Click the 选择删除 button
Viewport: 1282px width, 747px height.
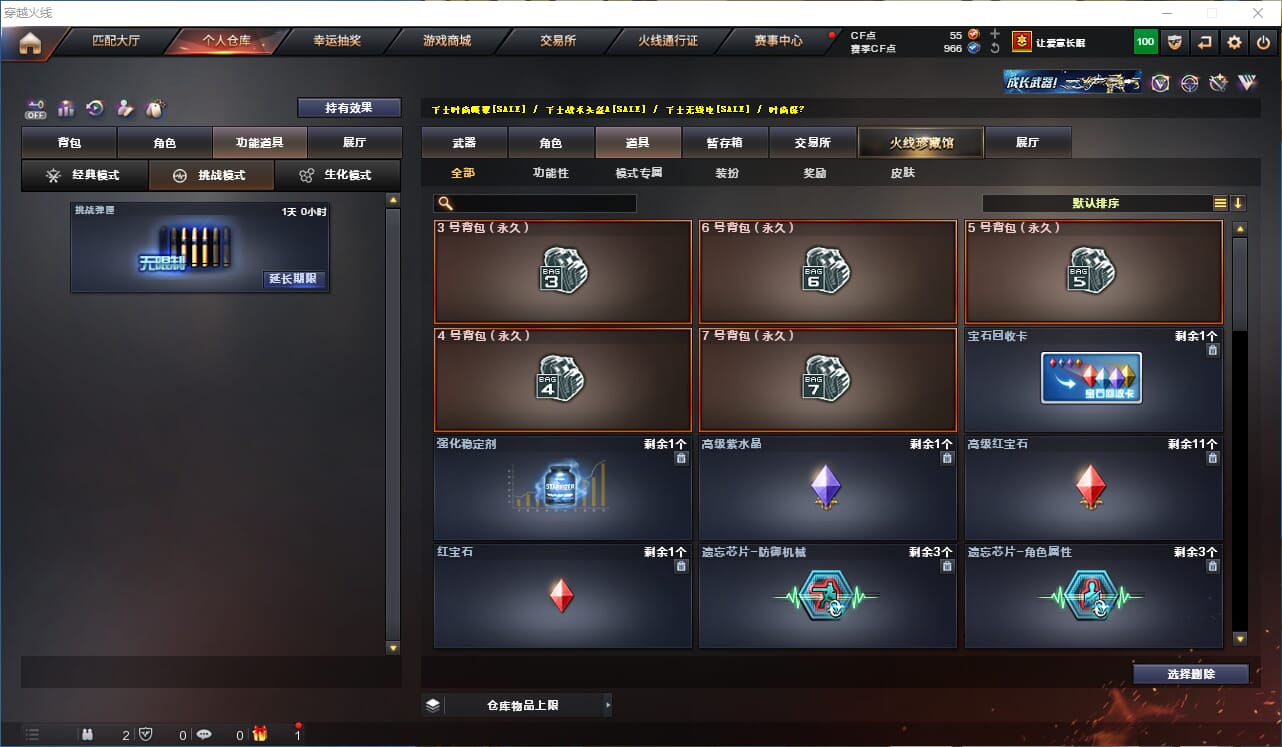click(x=1191, y=674)
